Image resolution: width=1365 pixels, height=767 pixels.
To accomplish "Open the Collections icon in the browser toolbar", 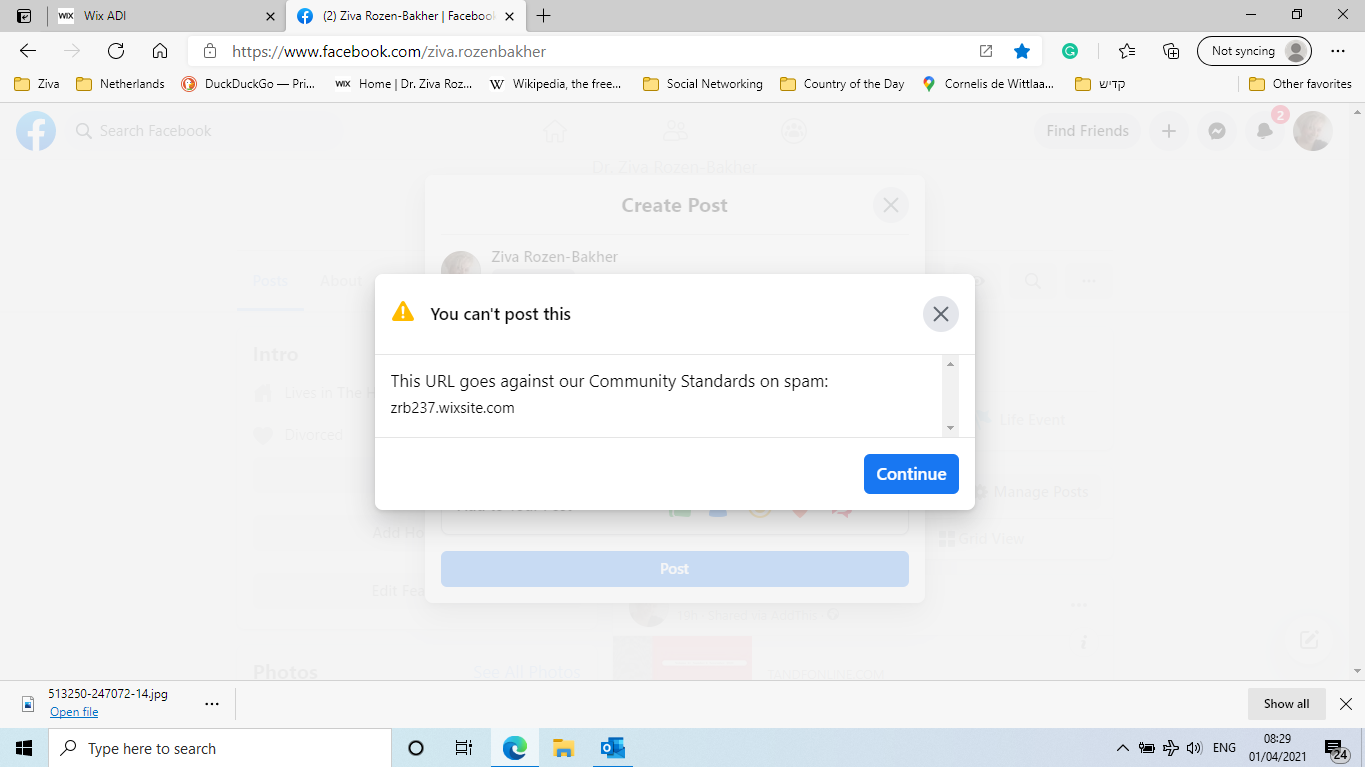I will point(1170,50).
